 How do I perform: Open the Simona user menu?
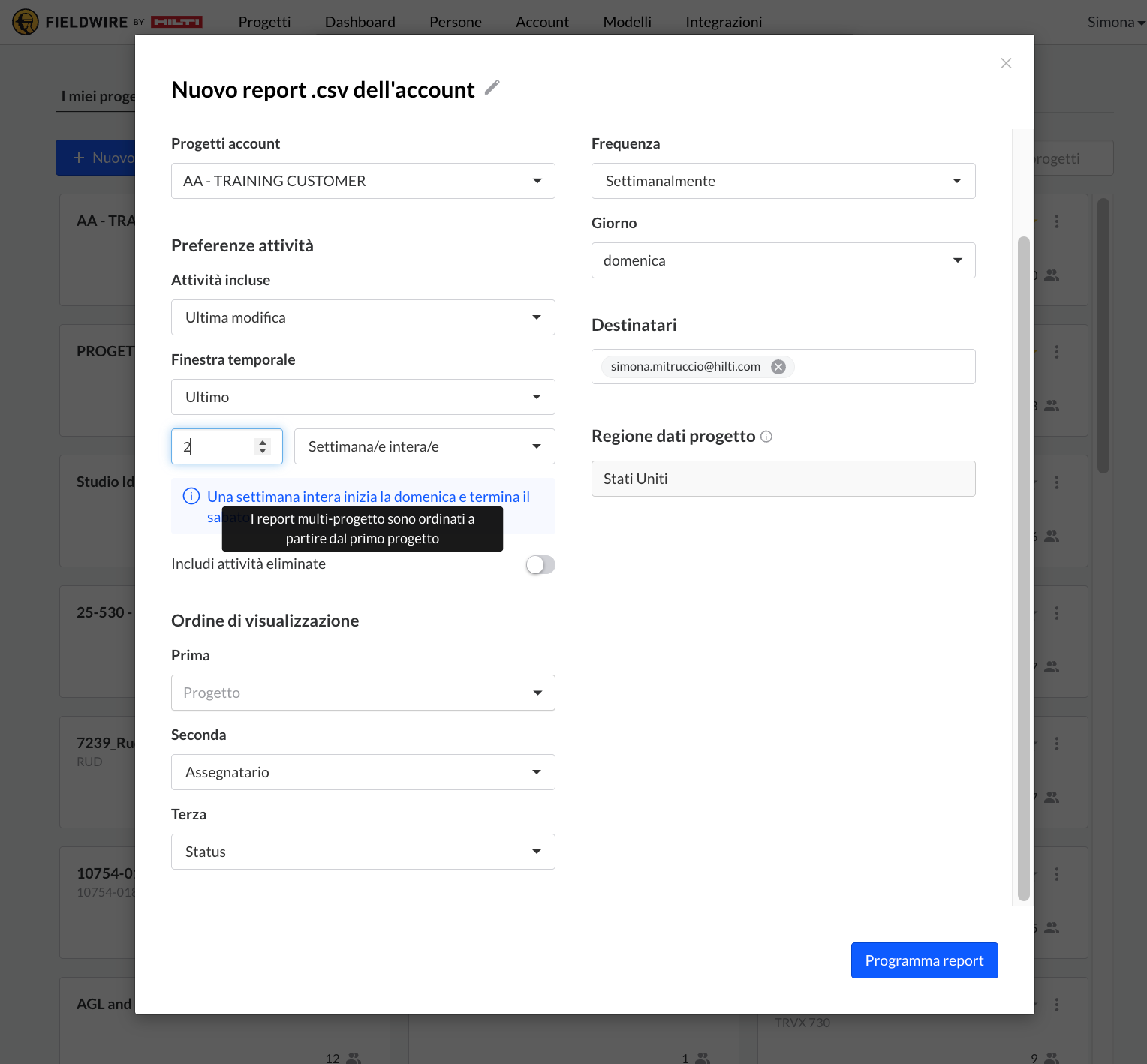point(1115,22)
